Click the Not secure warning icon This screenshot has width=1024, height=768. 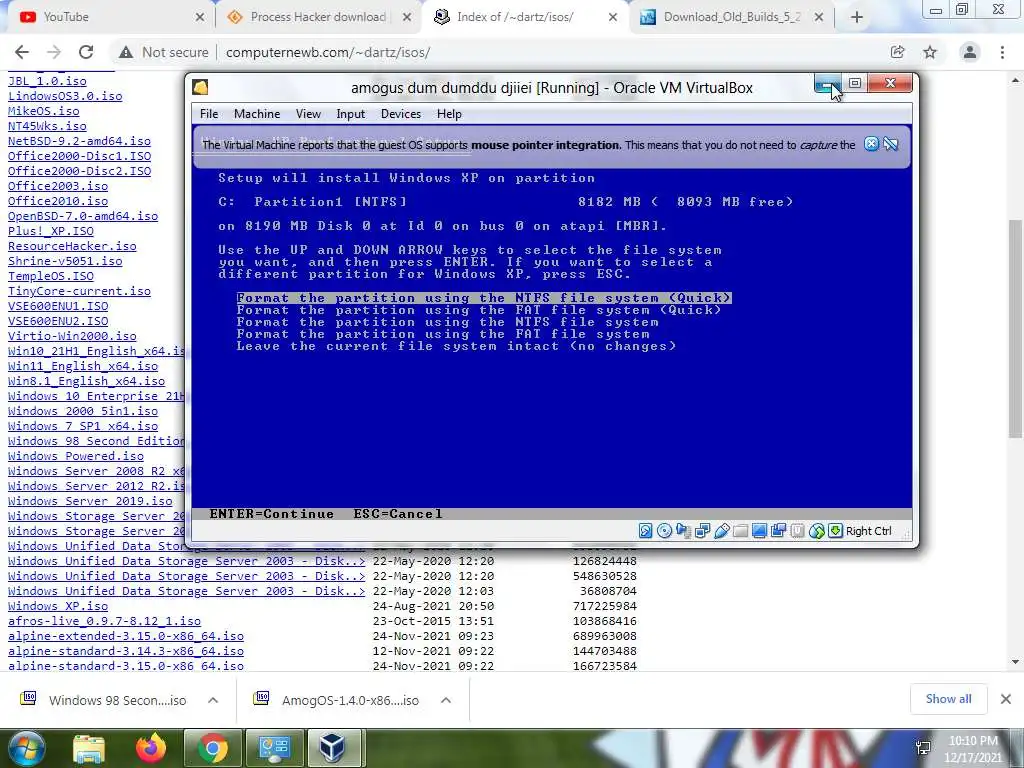126,52
